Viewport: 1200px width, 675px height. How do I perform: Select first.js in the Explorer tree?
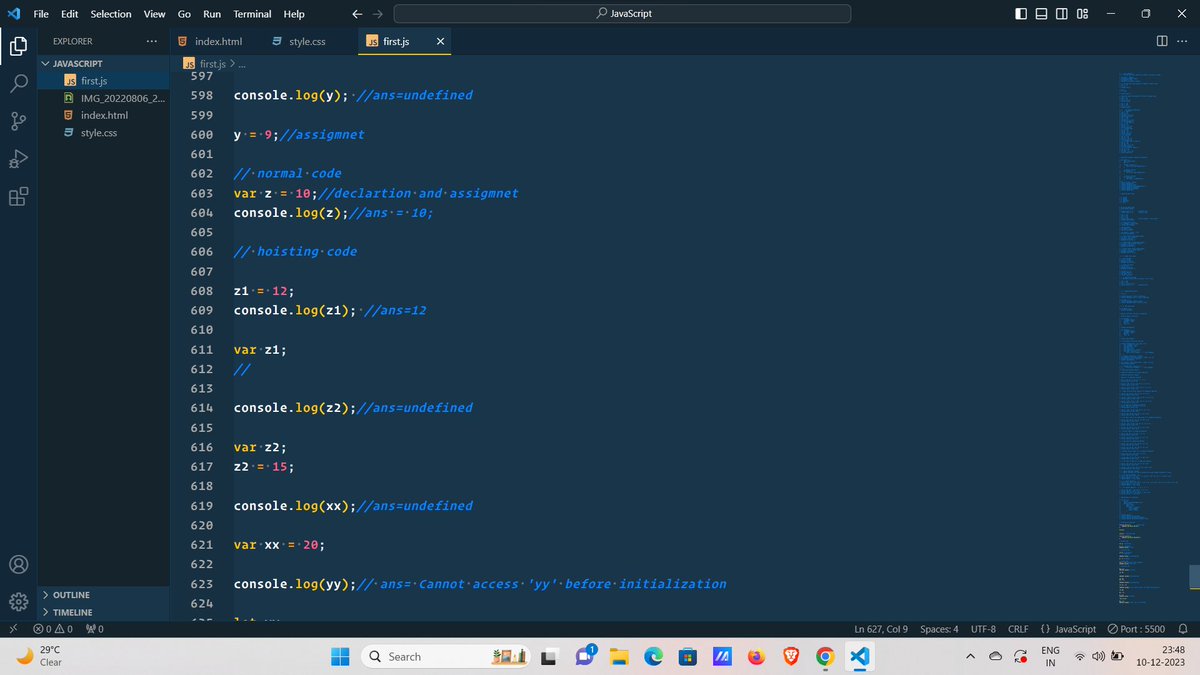pyautogui.click(x=104, y=80)
